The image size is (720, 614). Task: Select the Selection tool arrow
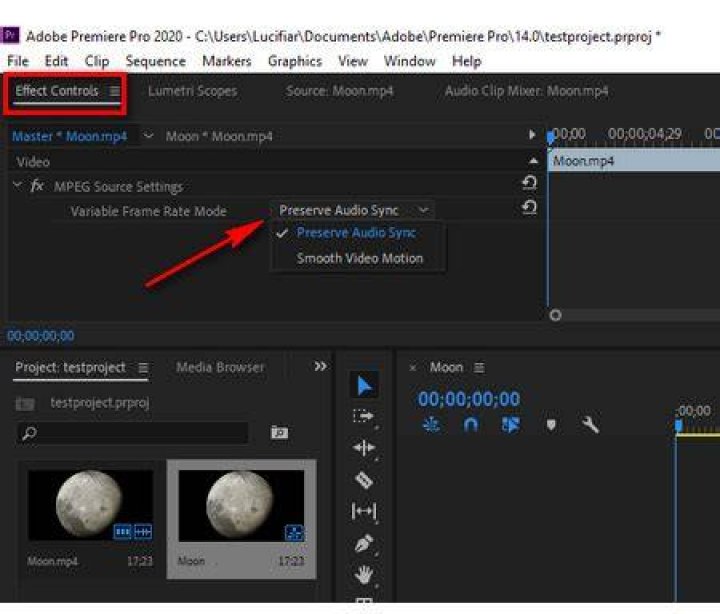[x=365, y=385]
